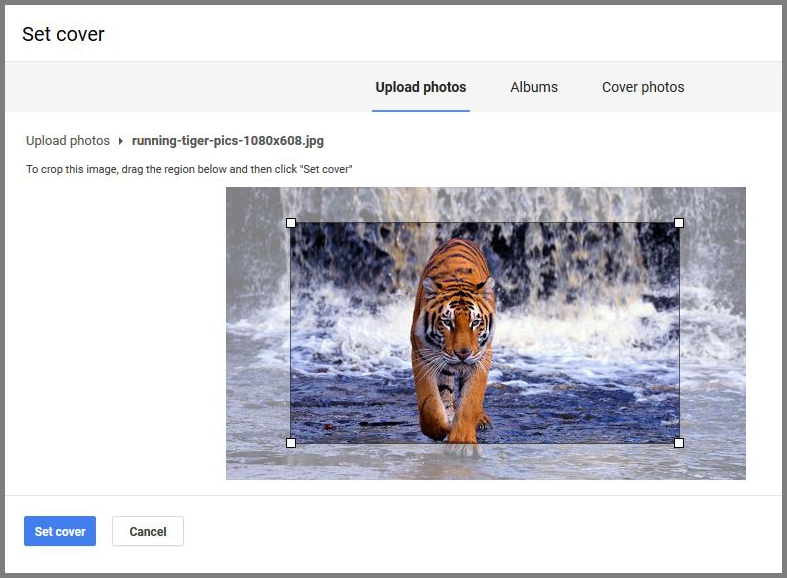
Task: Click the crop instruction text
Action: pos(189,169)
